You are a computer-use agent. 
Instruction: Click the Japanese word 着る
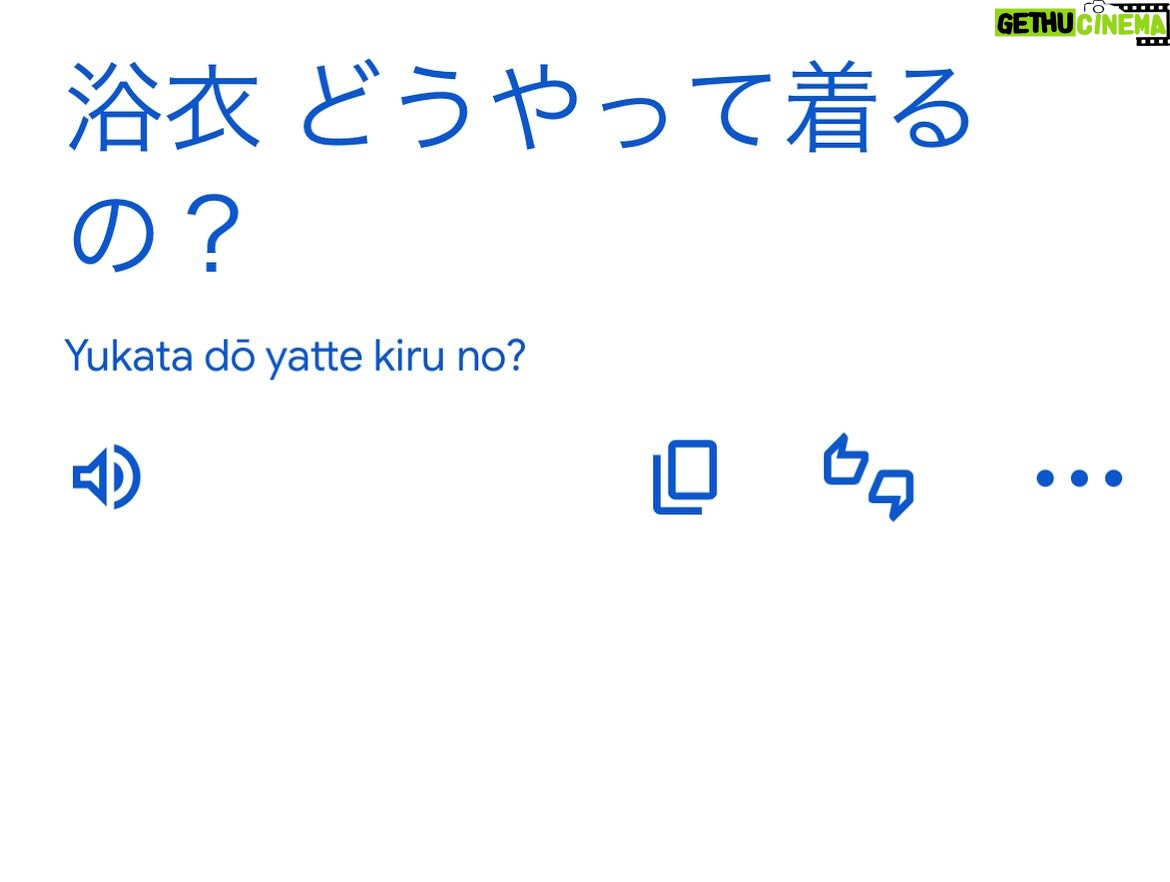878,107
